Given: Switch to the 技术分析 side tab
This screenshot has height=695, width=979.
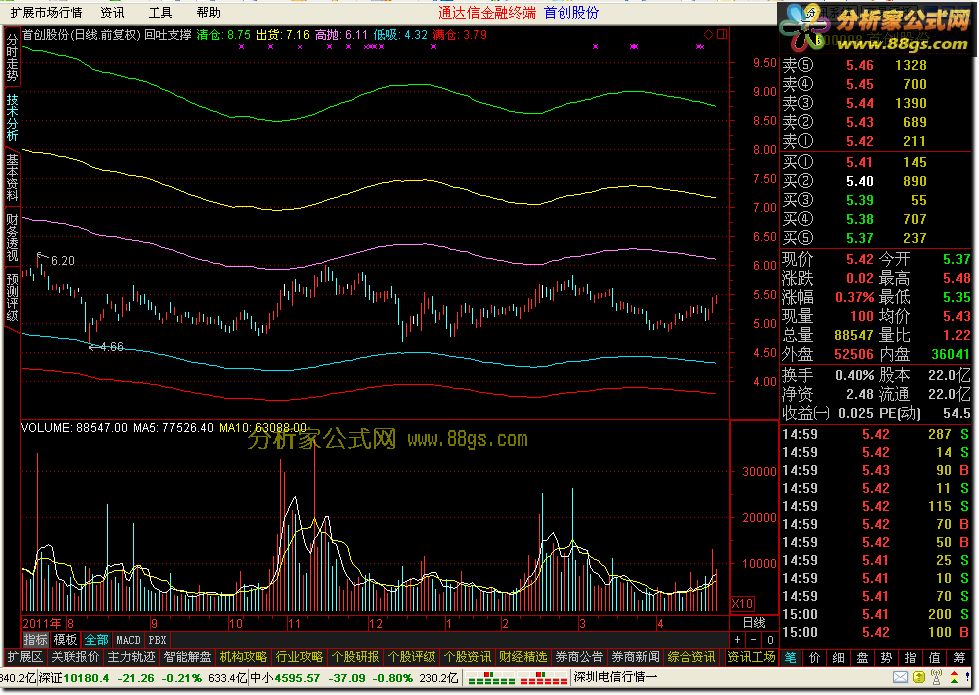Looking at the screenshot, I should [x=12, y=117].
